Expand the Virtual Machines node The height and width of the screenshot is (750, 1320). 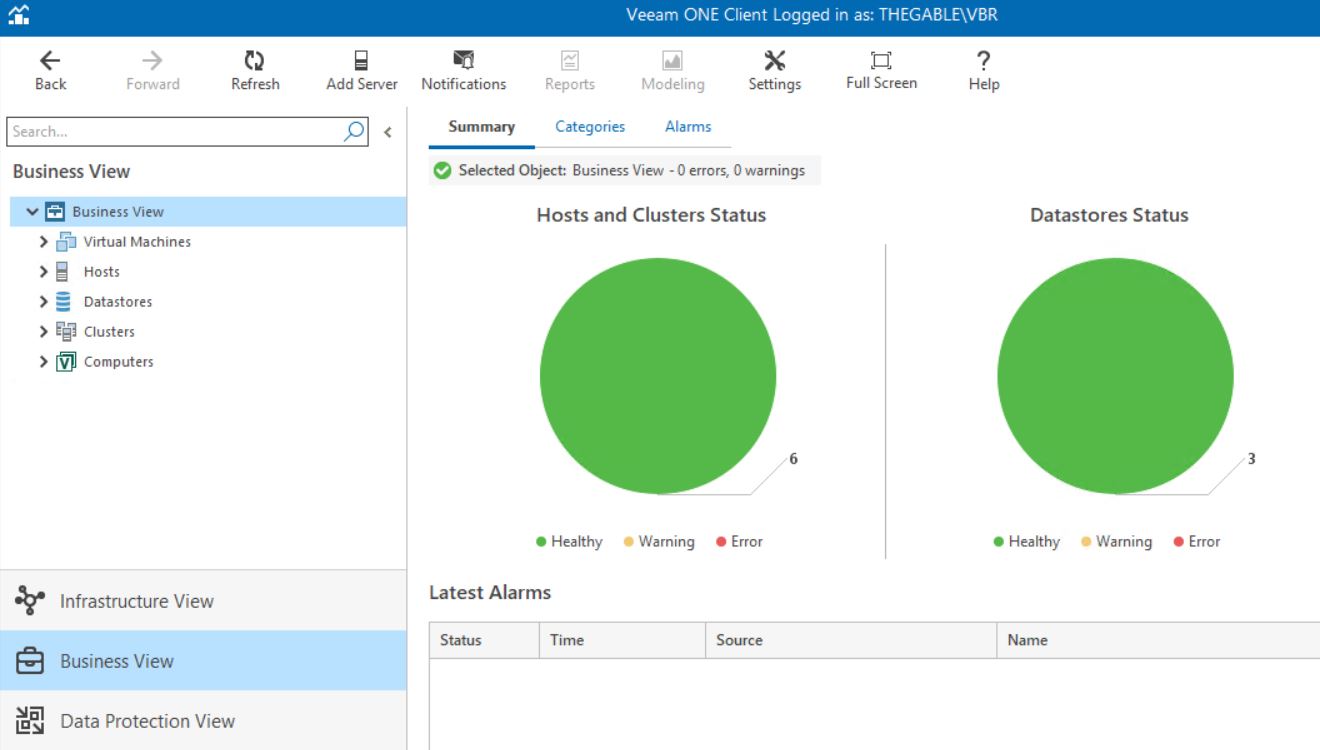coord(43,241)
